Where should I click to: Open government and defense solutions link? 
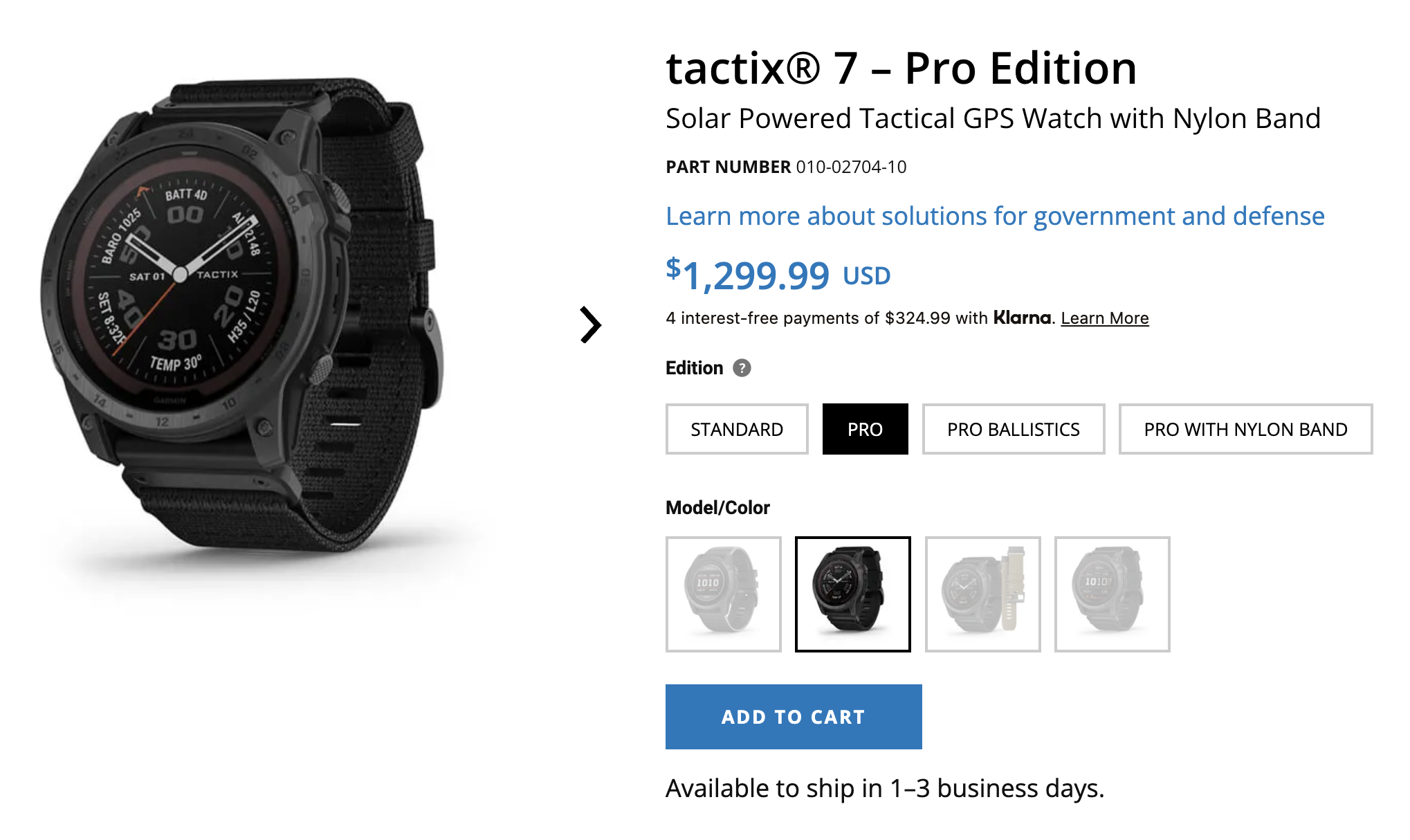(x=995, y=217)
